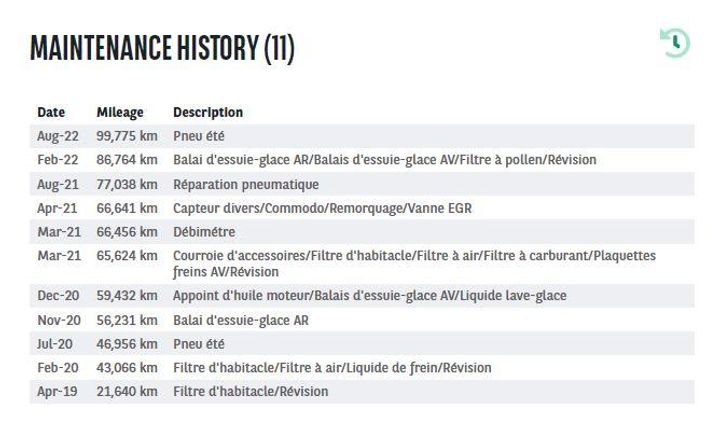Select the Jul-20 Pneu été entry
Viewport: 720px width, 427px height.
362,344
